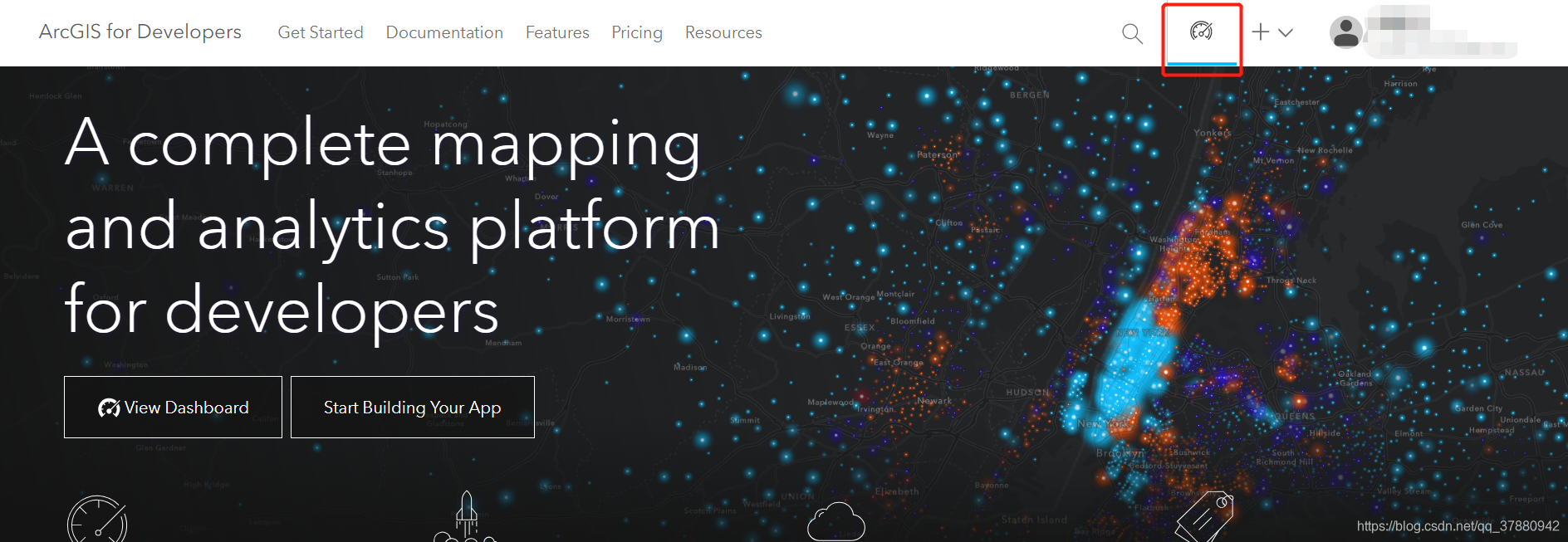
Task: Click the ArcGIS for Developers logo
Action: click(140, 32)
